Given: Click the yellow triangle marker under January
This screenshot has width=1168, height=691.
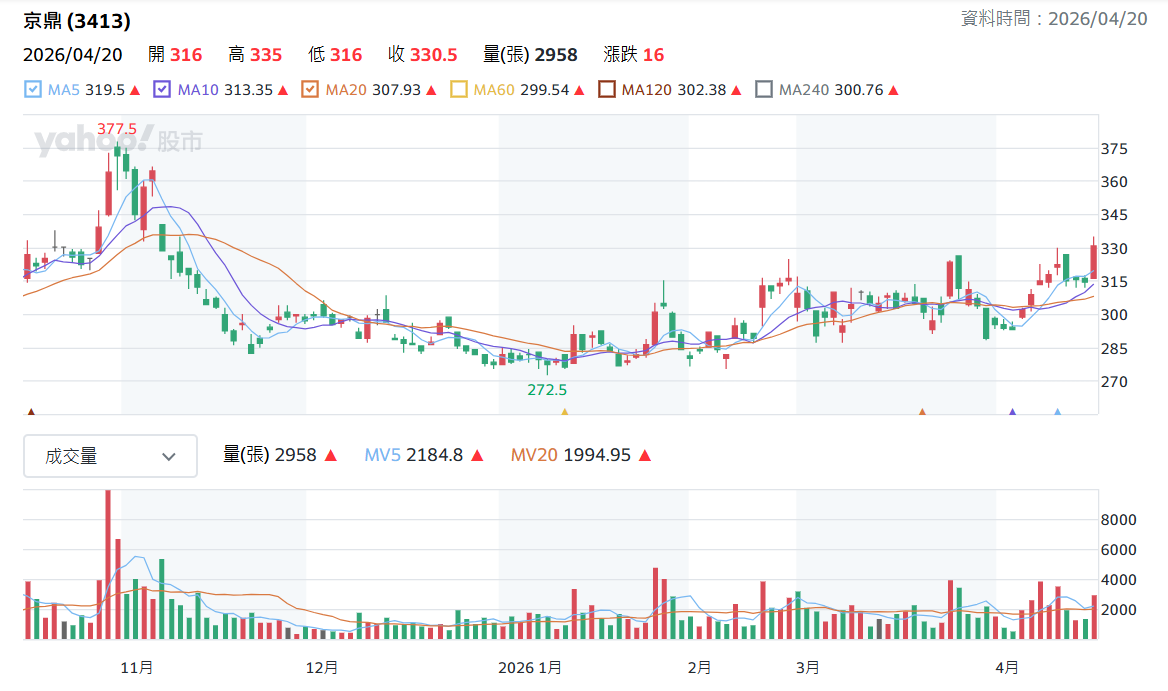Looking at the screenshot, I should click(x=564, y=411).
